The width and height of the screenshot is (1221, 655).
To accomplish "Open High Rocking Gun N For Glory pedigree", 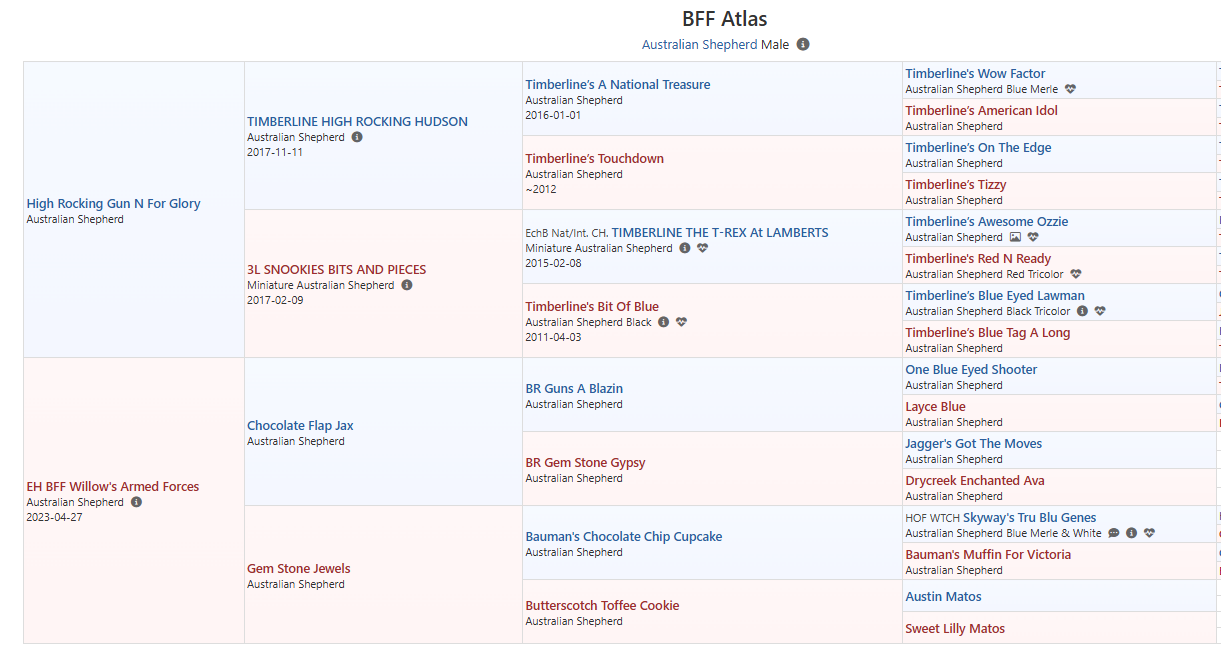I will 113,204.
